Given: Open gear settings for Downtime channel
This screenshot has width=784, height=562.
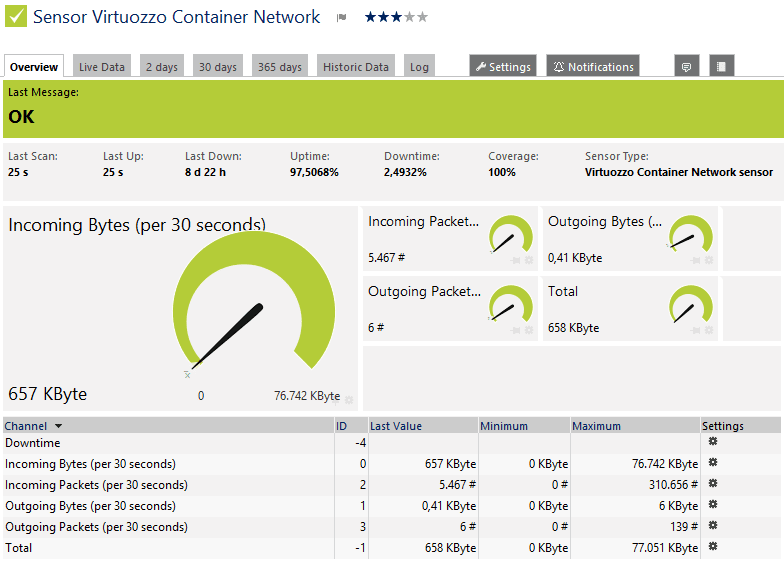Looking at the screenshot, I should click(713, 441).
